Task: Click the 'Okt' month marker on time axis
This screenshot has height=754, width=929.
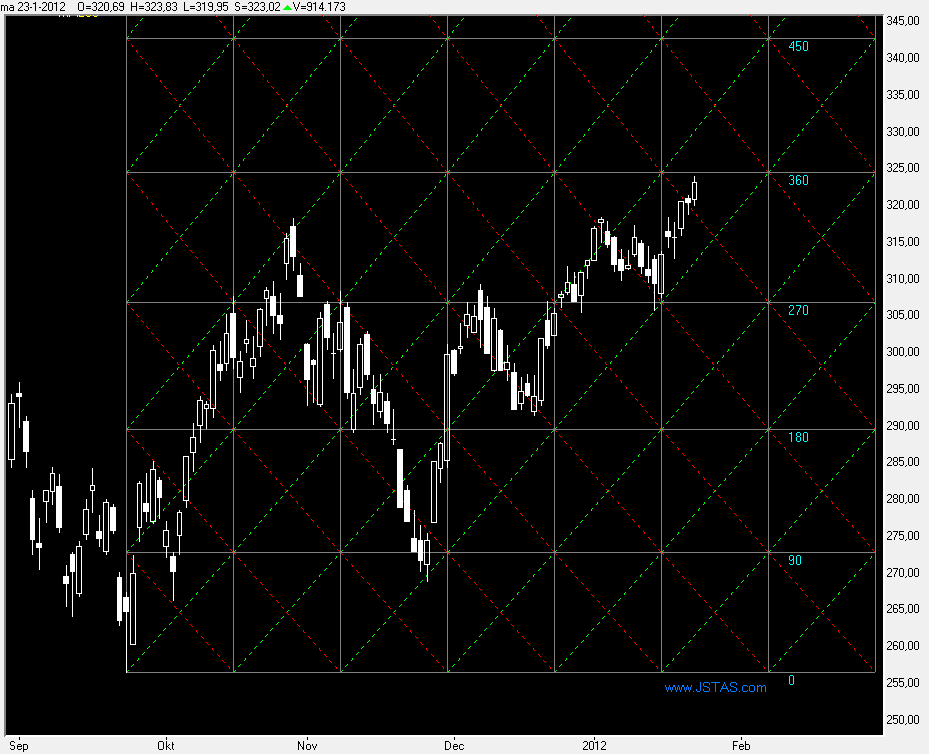Action: (x=165, y=745)
